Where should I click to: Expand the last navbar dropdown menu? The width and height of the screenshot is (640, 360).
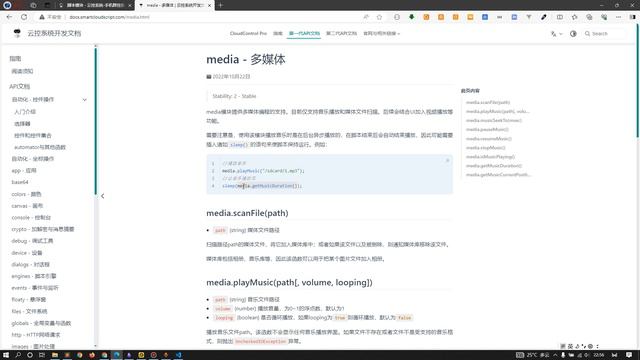[382, 33]
